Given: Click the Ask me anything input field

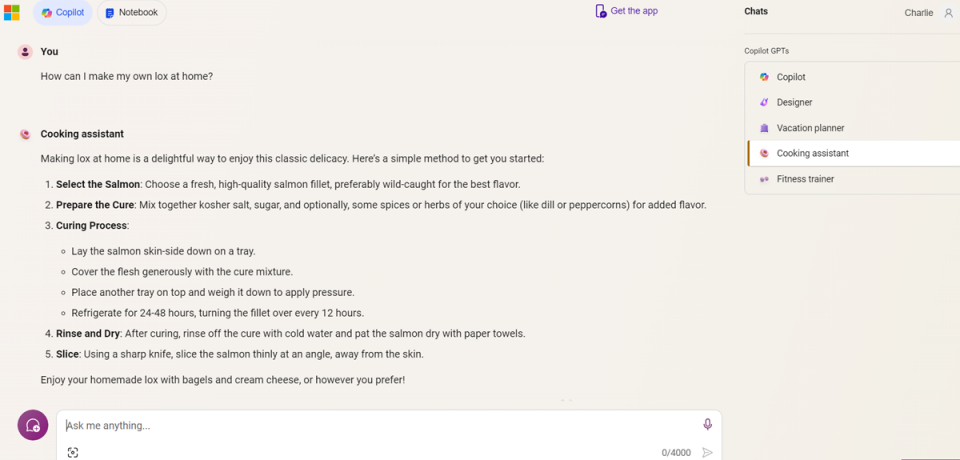Looking at the screenshot, I should click(380, 425).
